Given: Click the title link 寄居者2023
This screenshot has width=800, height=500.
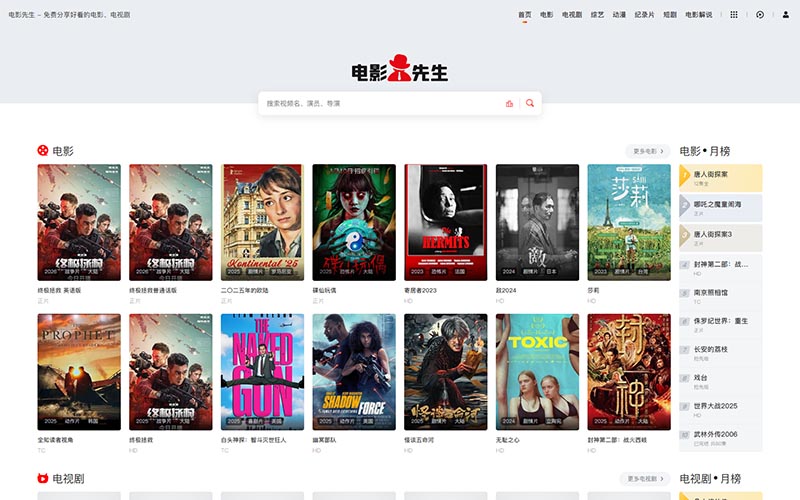Looking at the screenshot, I should pos(420,290).
